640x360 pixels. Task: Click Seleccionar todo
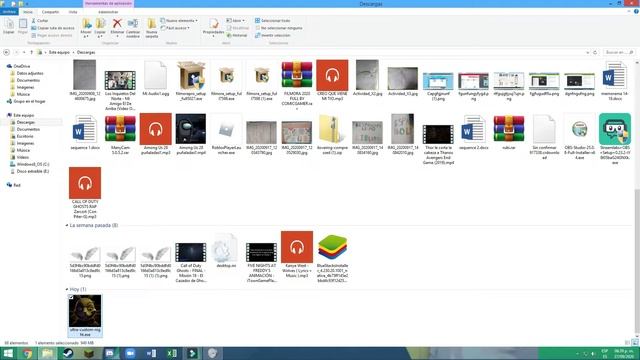(273, 20)
